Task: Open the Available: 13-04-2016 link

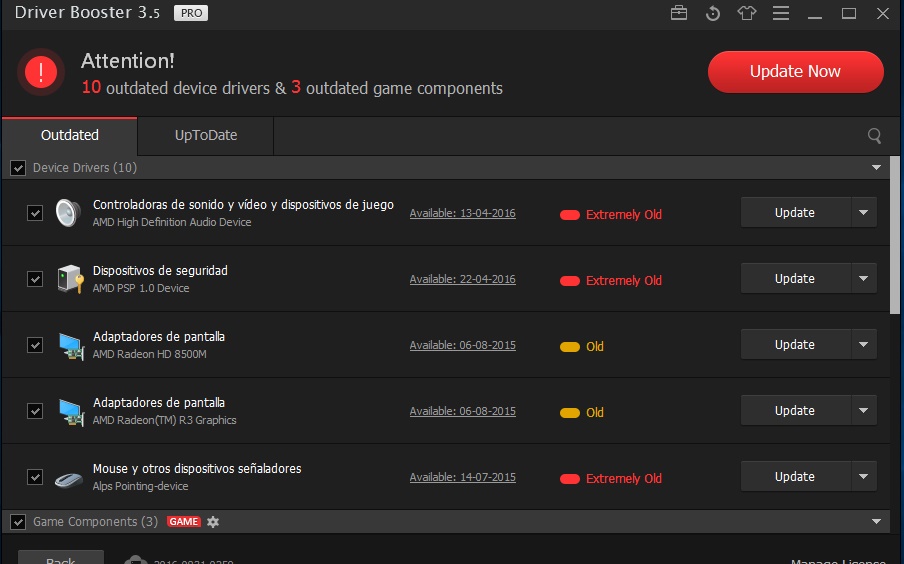Action: point(462,213)
